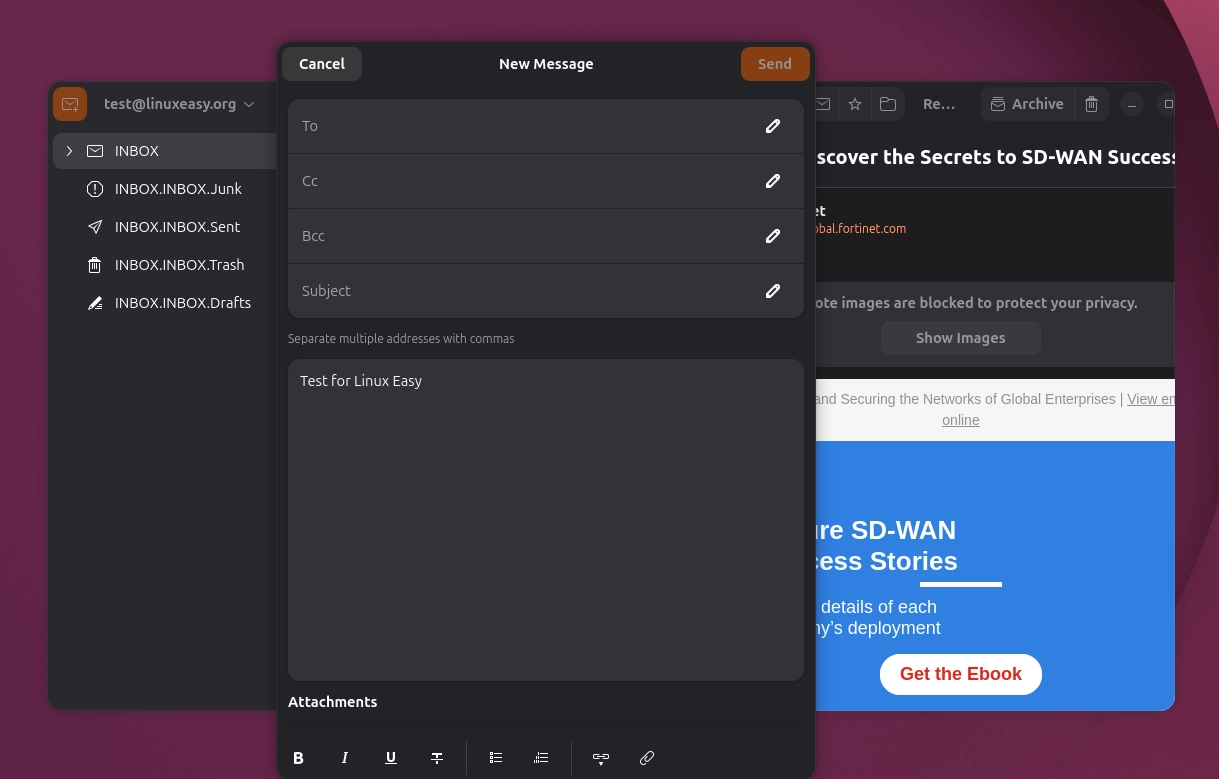1219x779 pixels.
Task: Toggle bold formatting in message toolbar
Action: point(298,758)
